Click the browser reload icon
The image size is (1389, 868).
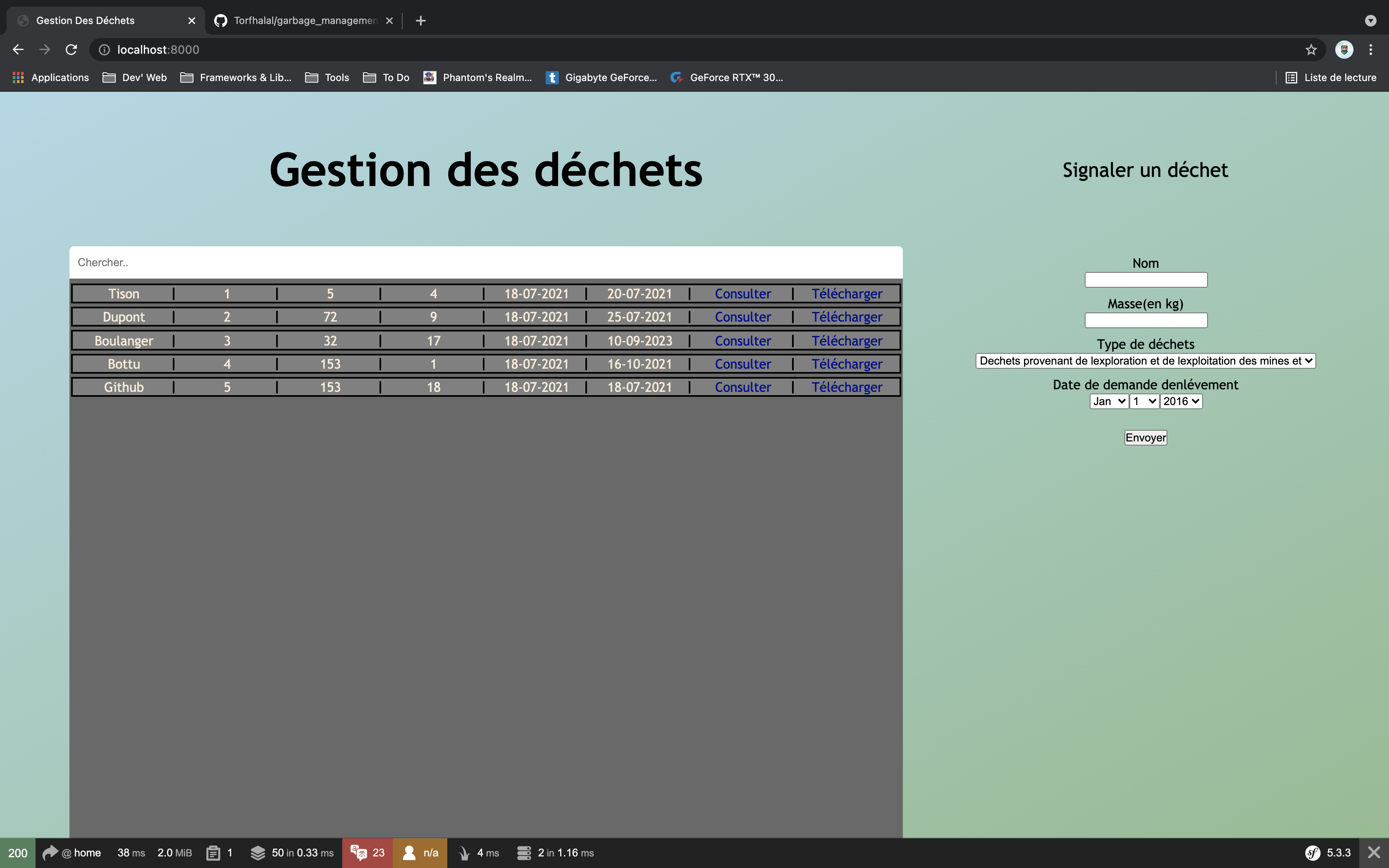pyautogui.click(x=71, y=50)
